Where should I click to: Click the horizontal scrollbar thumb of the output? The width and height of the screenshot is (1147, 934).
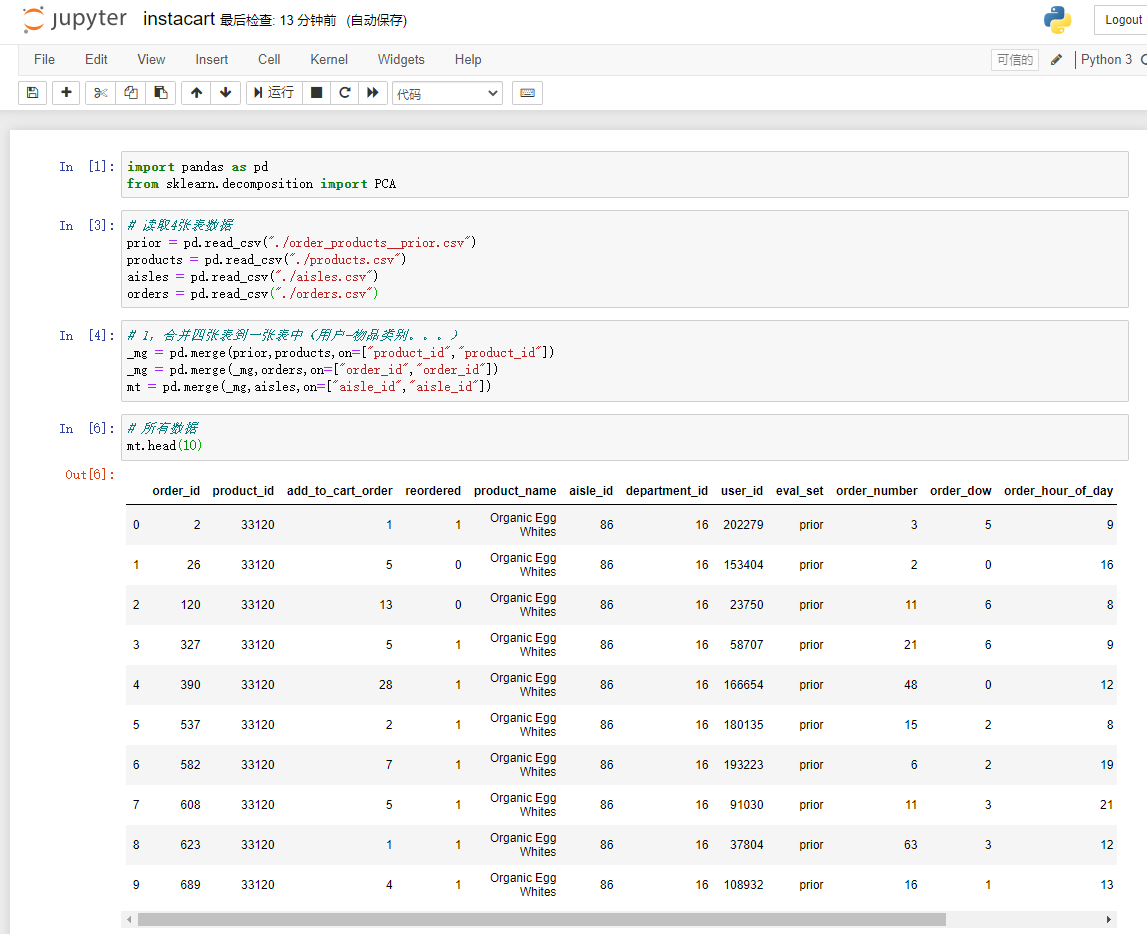541,919
